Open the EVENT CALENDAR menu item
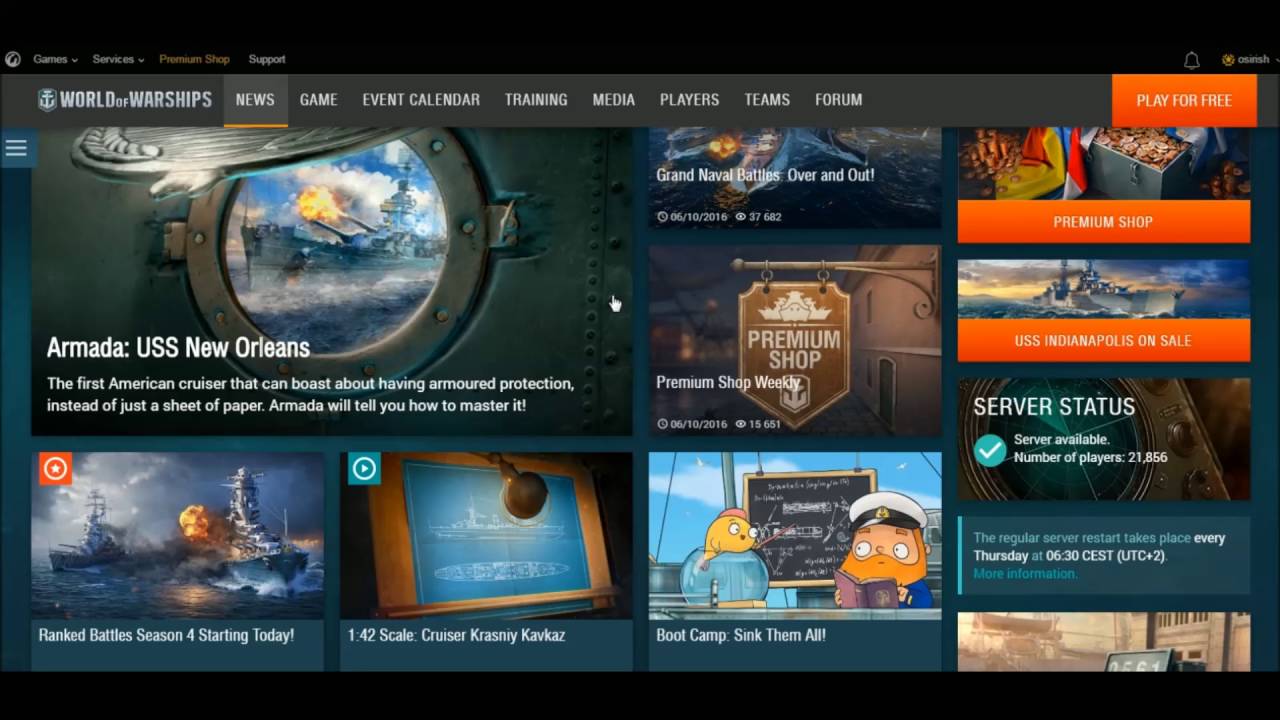 [x=421, y=100]
